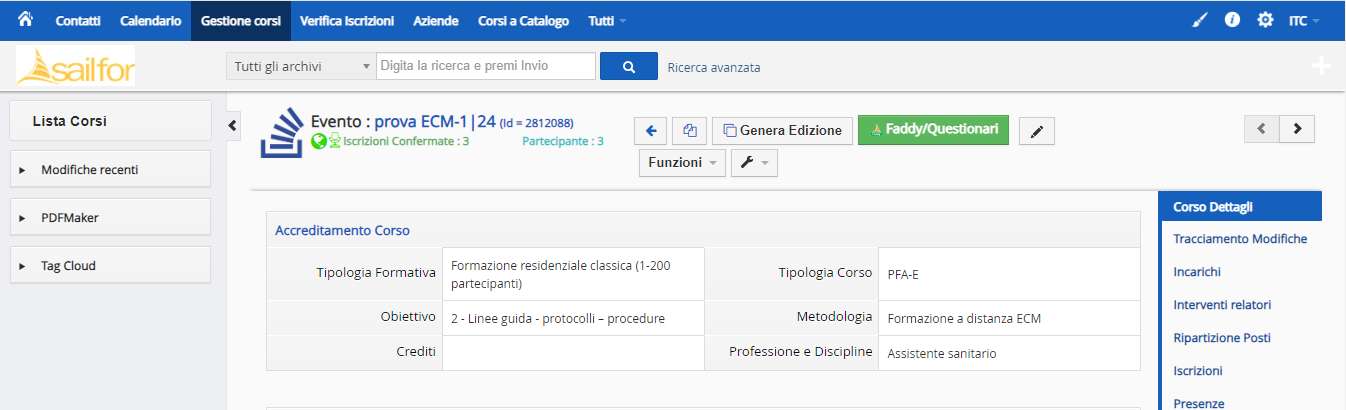Focus the search text field
Screen dimensions: 1346x410
pyautogui.click(x=485, y=66)
